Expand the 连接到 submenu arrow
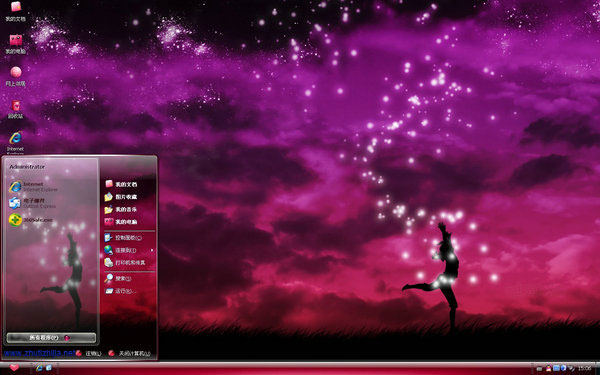The width and height of the screenshot is (600, 375). [152, 250]
